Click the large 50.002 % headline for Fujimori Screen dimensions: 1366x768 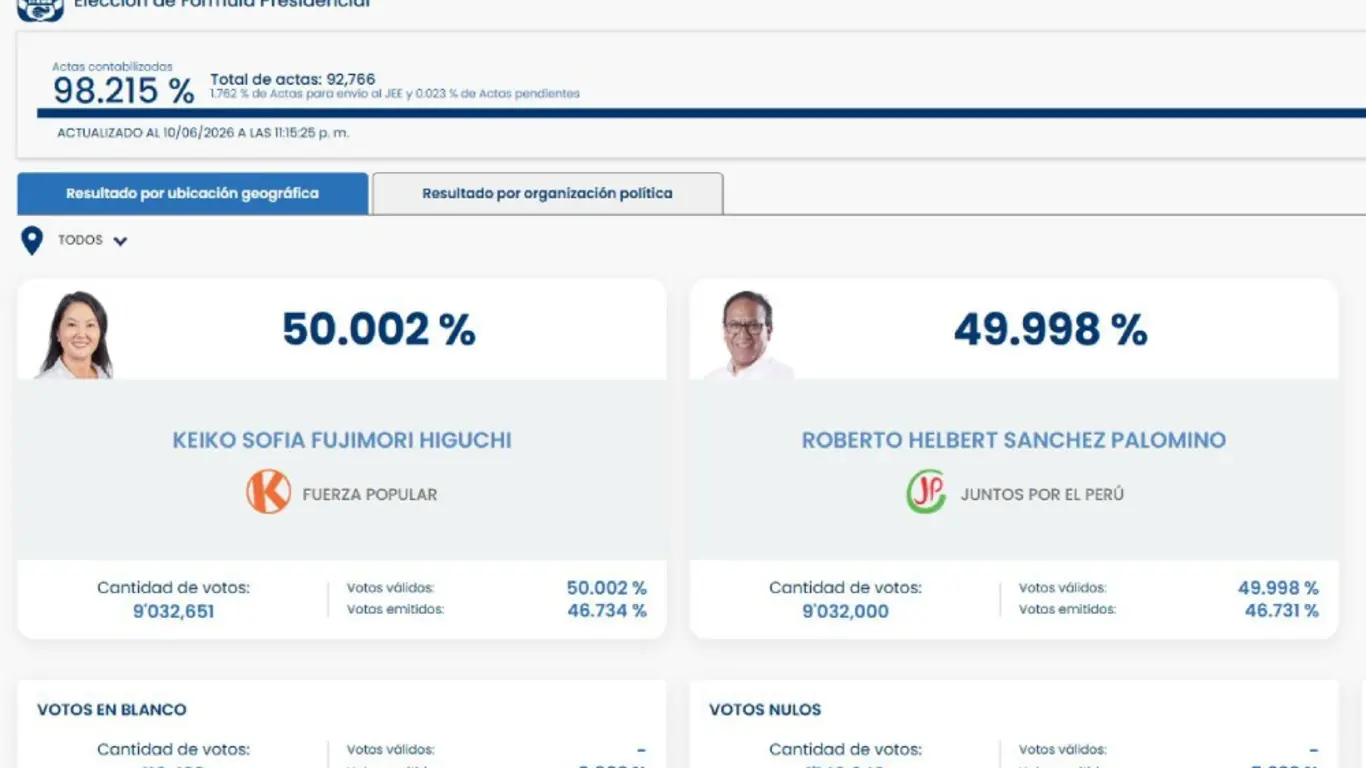click(x=379, y=329)
